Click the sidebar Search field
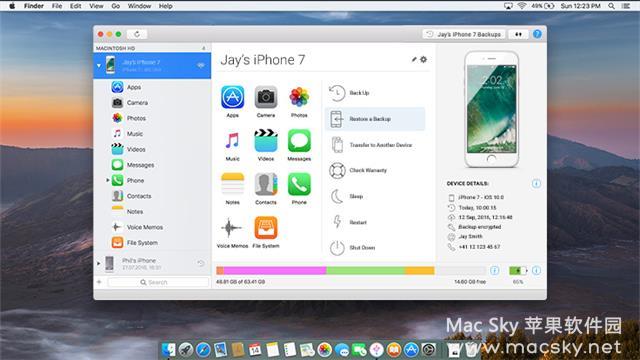 (x=158, y=282)
